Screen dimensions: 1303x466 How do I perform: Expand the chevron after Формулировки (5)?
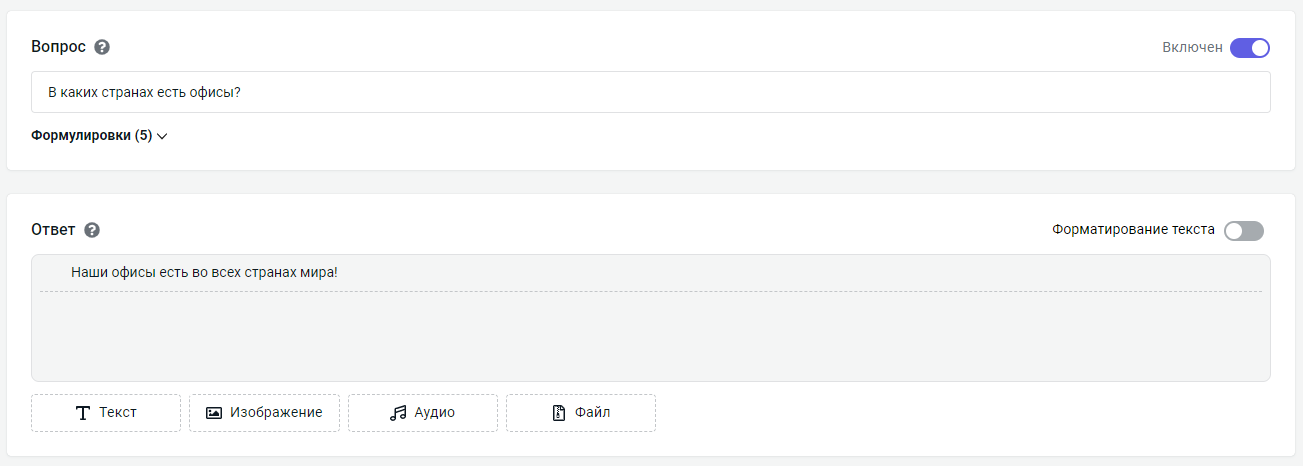pos(162,136)
